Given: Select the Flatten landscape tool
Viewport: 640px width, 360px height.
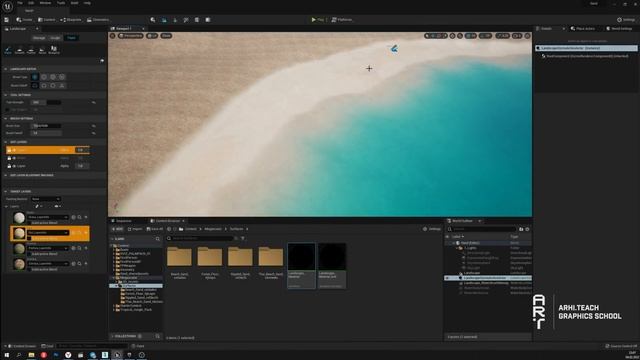Looking at the screenshot, I should 31,50.
